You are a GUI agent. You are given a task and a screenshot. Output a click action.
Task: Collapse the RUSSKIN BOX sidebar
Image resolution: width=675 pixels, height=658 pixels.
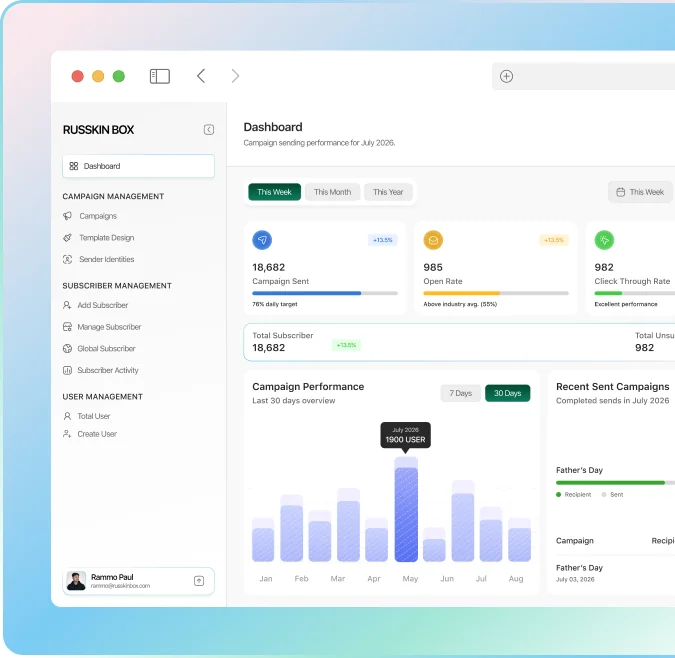pos(209,130)
